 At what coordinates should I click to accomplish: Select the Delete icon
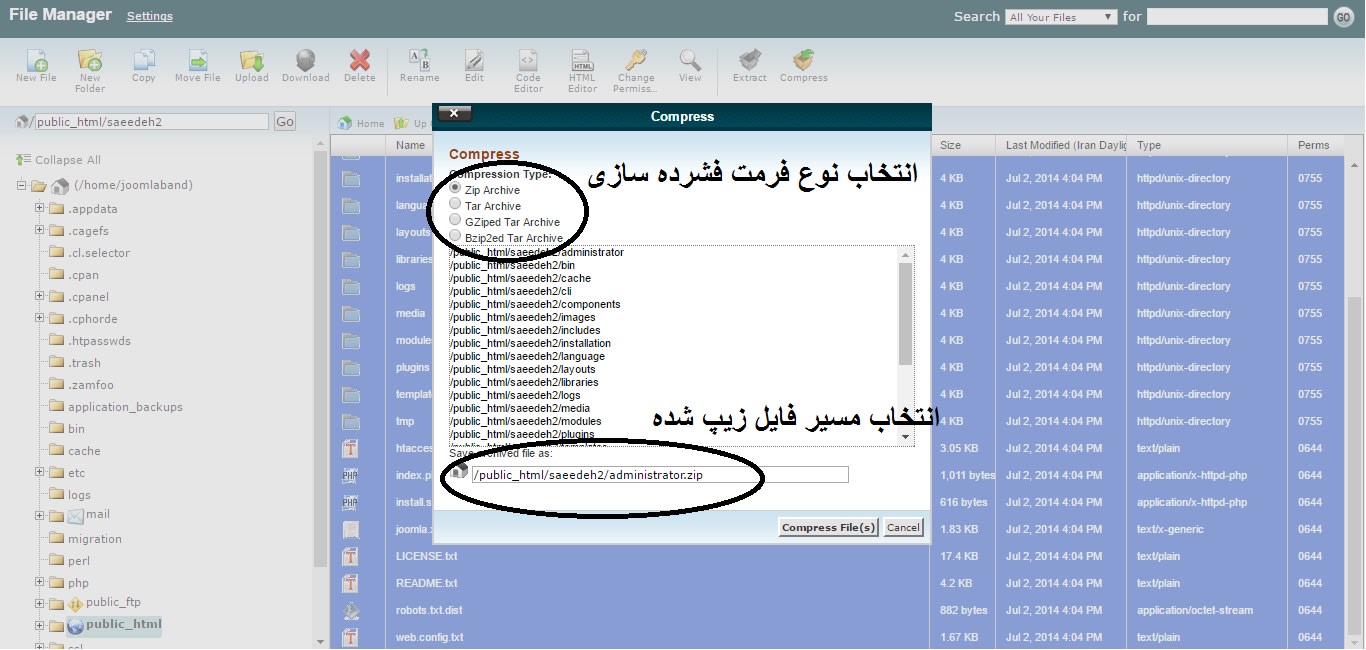click(359, 62)
